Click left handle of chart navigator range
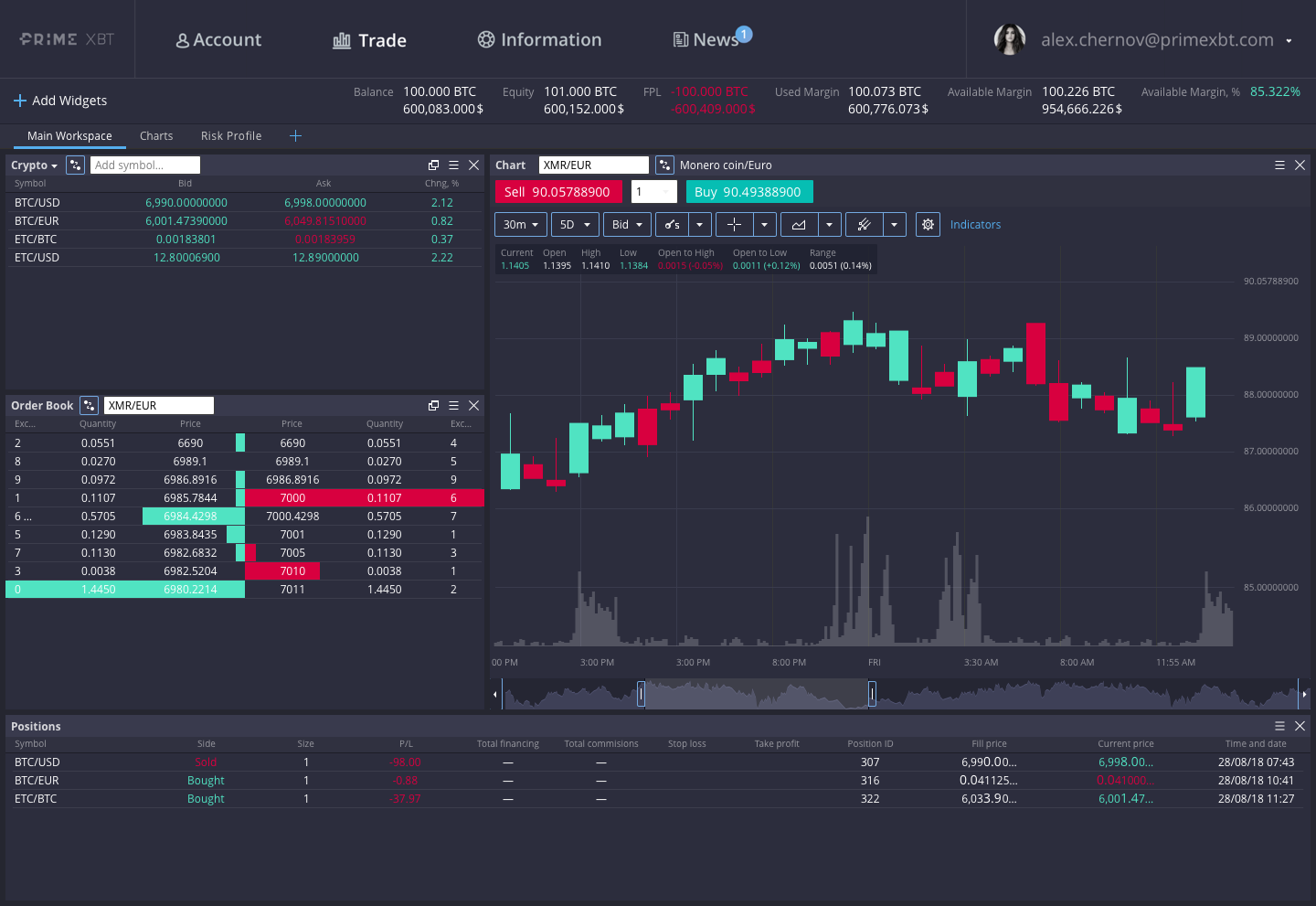The image size is (1316, 906). (x=641, y=694)
